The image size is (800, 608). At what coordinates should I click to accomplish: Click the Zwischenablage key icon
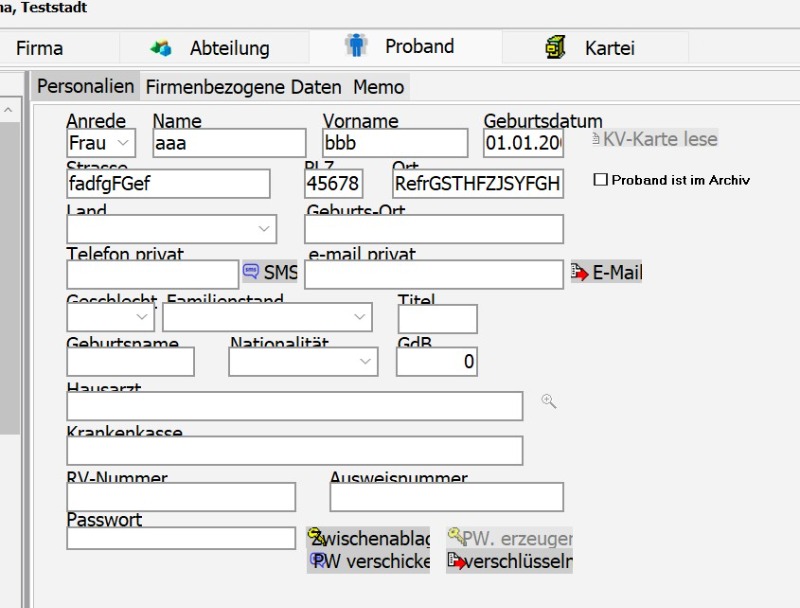[315, 536]
